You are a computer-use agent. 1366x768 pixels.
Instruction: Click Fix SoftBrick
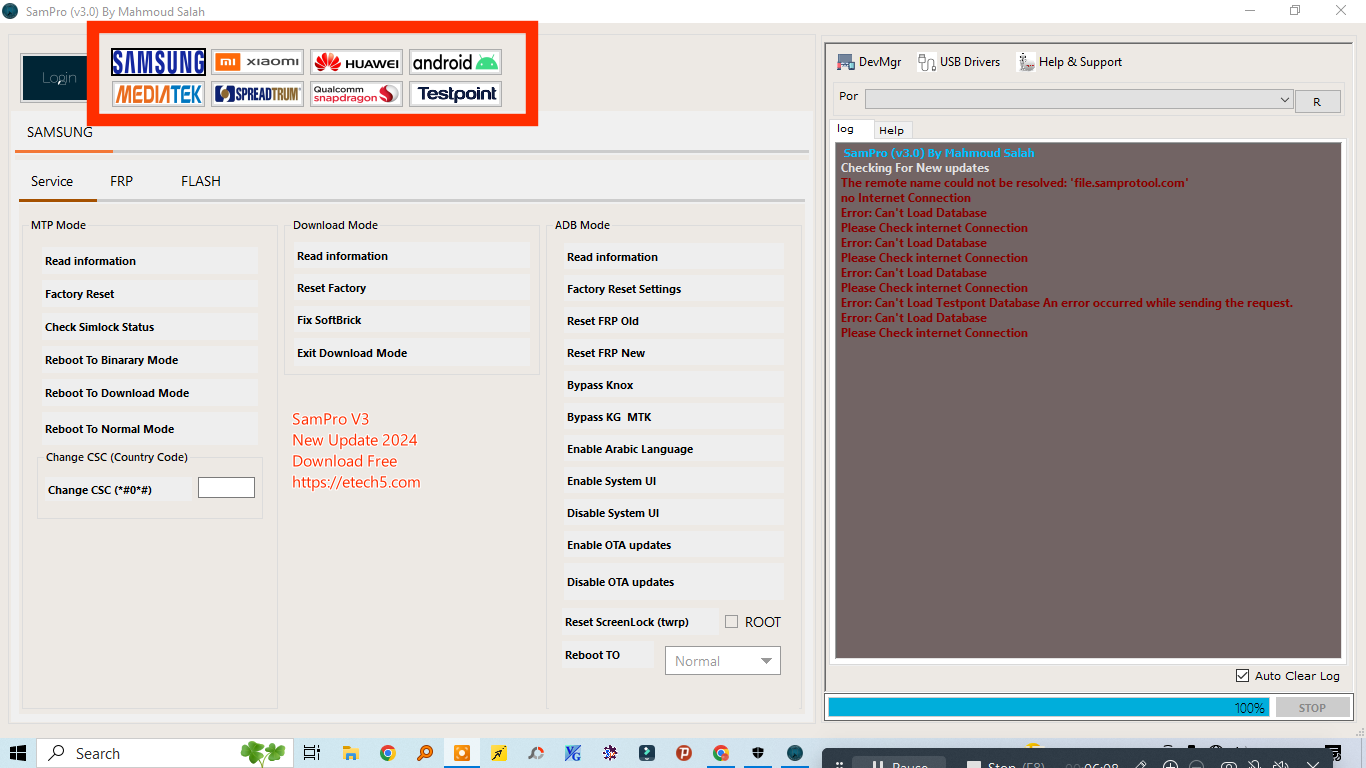coord(410,320)
